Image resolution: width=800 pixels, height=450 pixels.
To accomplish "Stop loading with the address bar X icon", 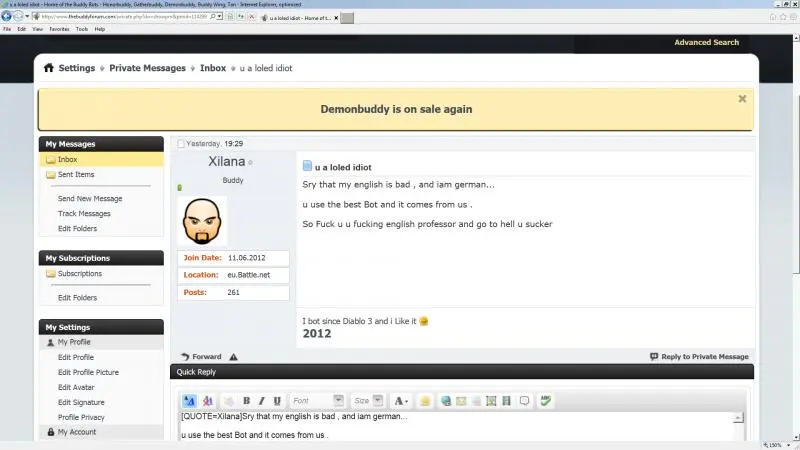I will point(252,16).
